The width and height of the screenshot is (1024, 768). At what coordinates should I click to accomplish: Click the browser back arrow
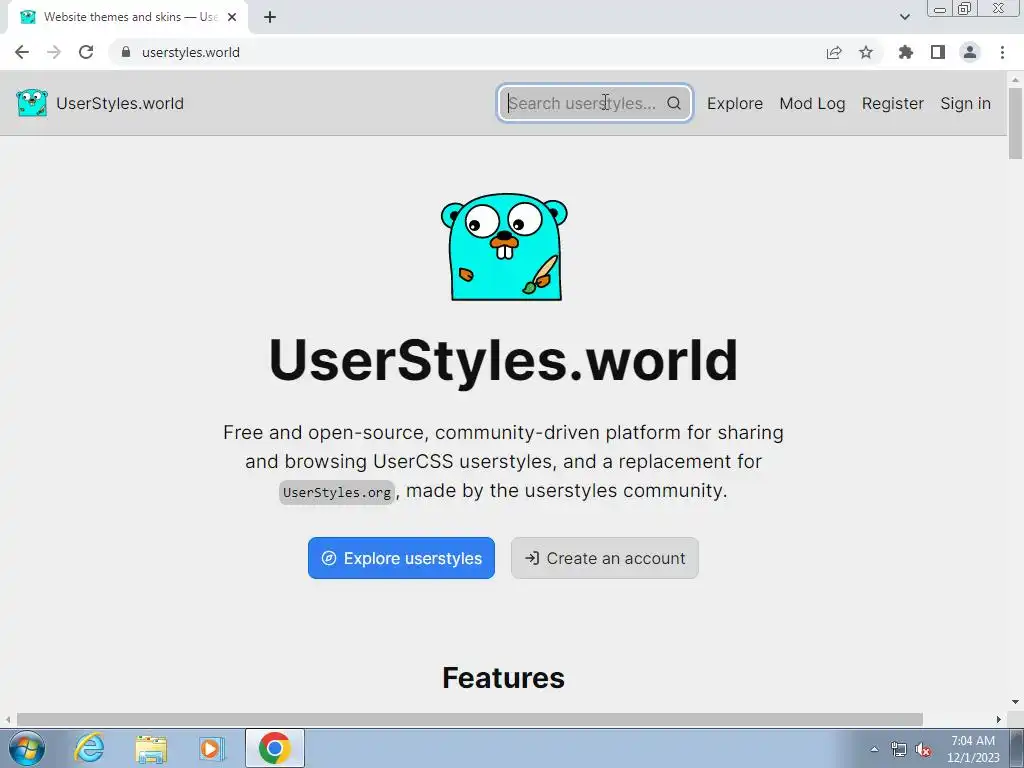point(22,52)
